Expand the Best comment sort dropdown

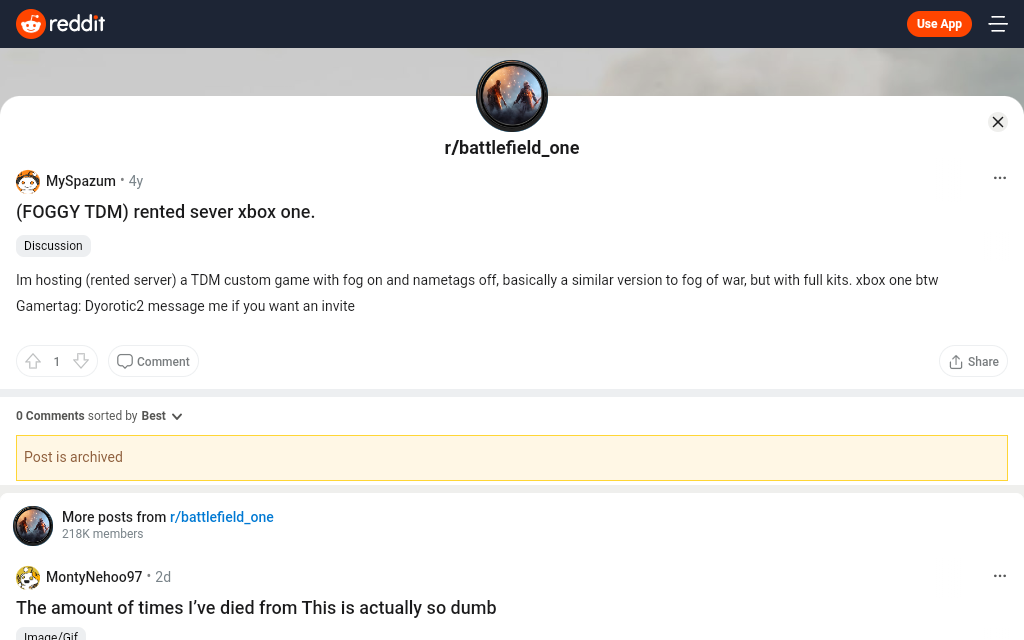coord(162,416)
